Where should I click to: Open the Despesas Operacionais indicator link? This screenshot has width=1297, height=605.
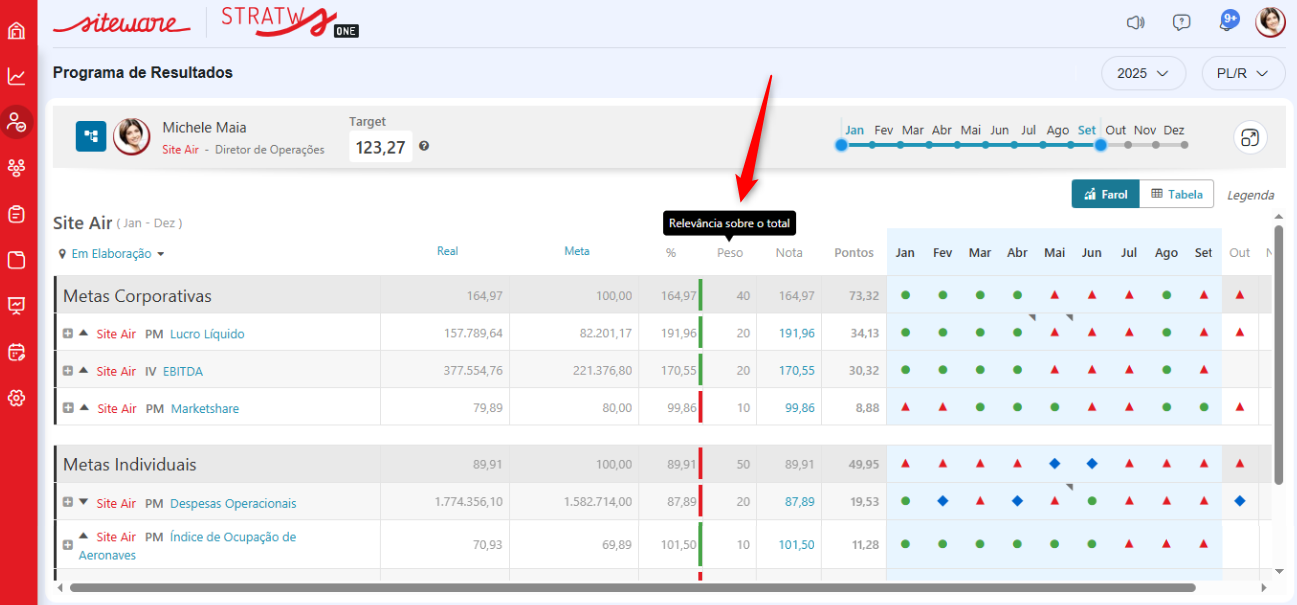[x=233, y=503]
